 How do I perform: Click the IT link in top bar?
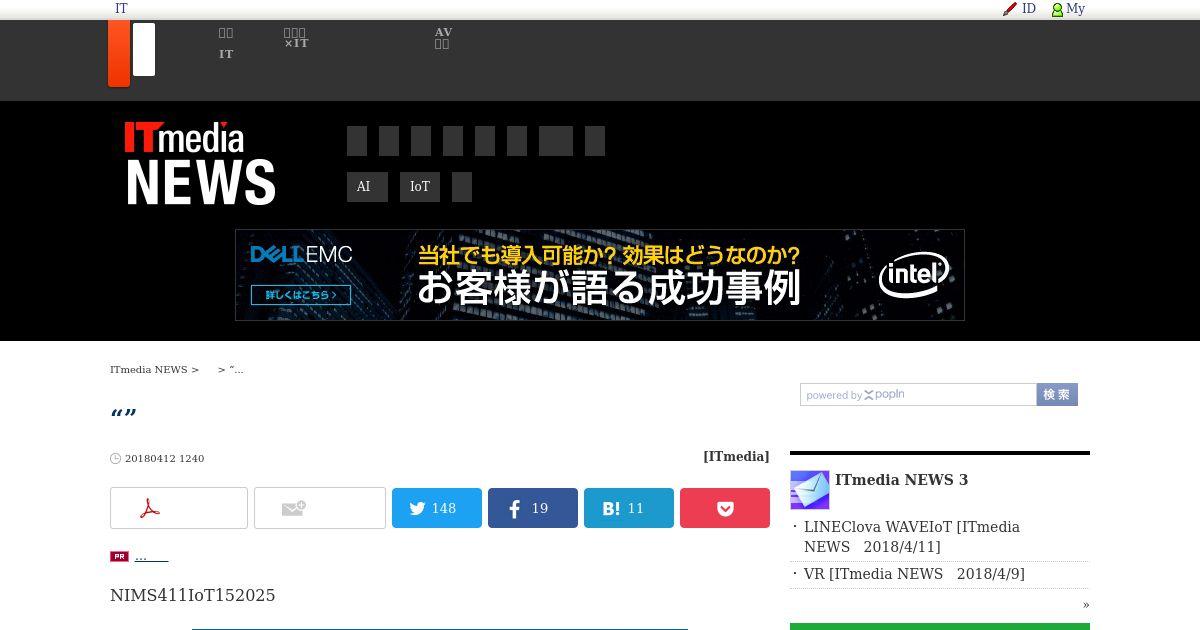click(121, 9)
